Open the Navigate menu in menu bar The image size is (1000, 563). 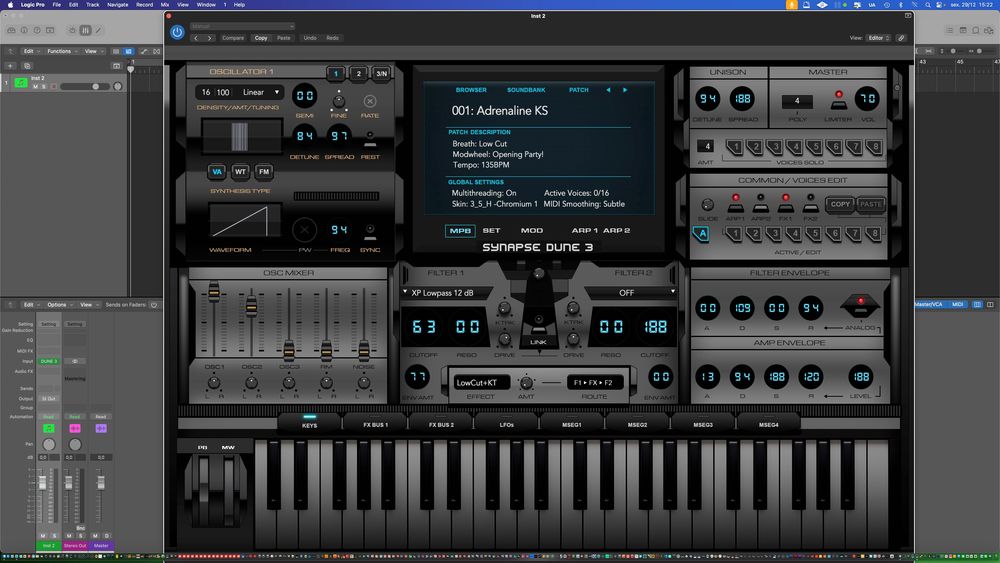(x=117, y=5)
